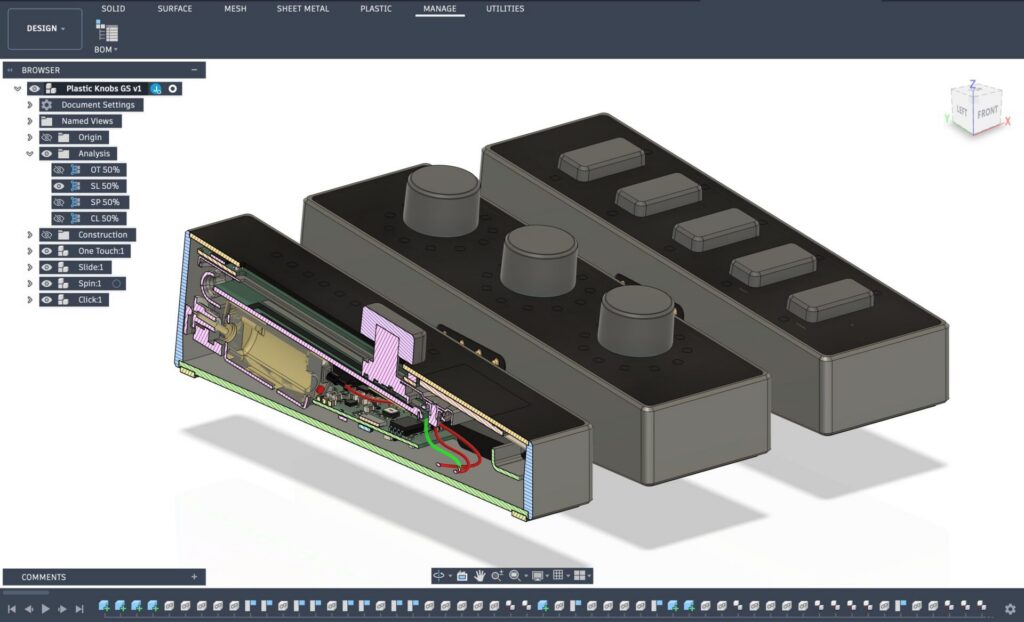Open the Orbit tool dropdown arrow
1024x622 pixels.
click(x=450, y=576)
